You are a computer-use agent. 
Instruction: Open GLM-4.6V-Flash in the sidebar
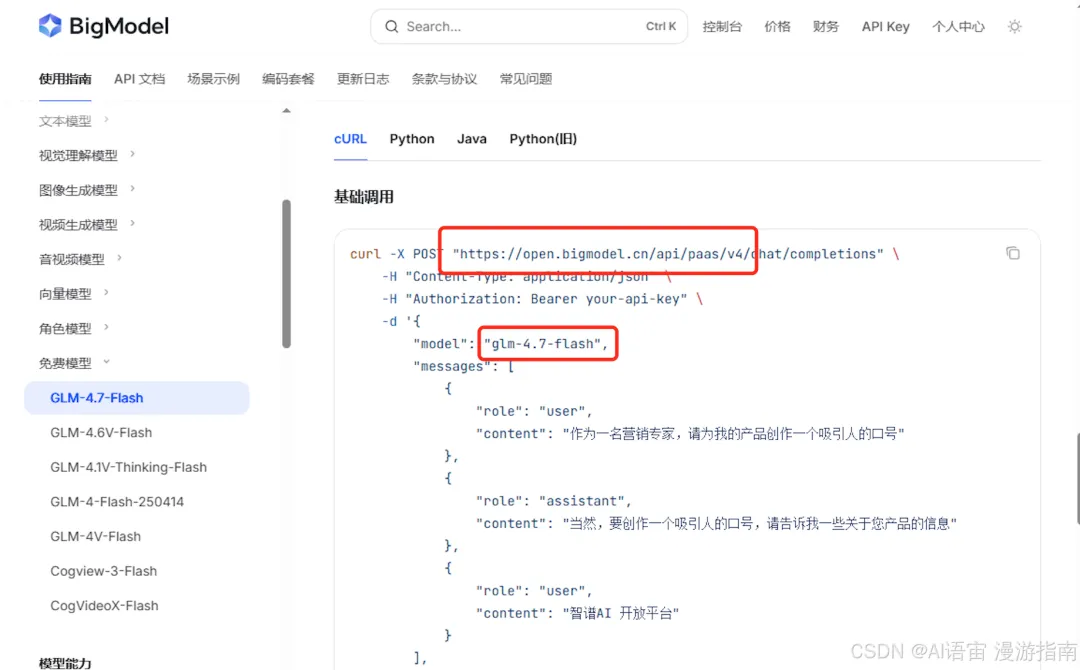pyautogui.click(x=101, y=432)
